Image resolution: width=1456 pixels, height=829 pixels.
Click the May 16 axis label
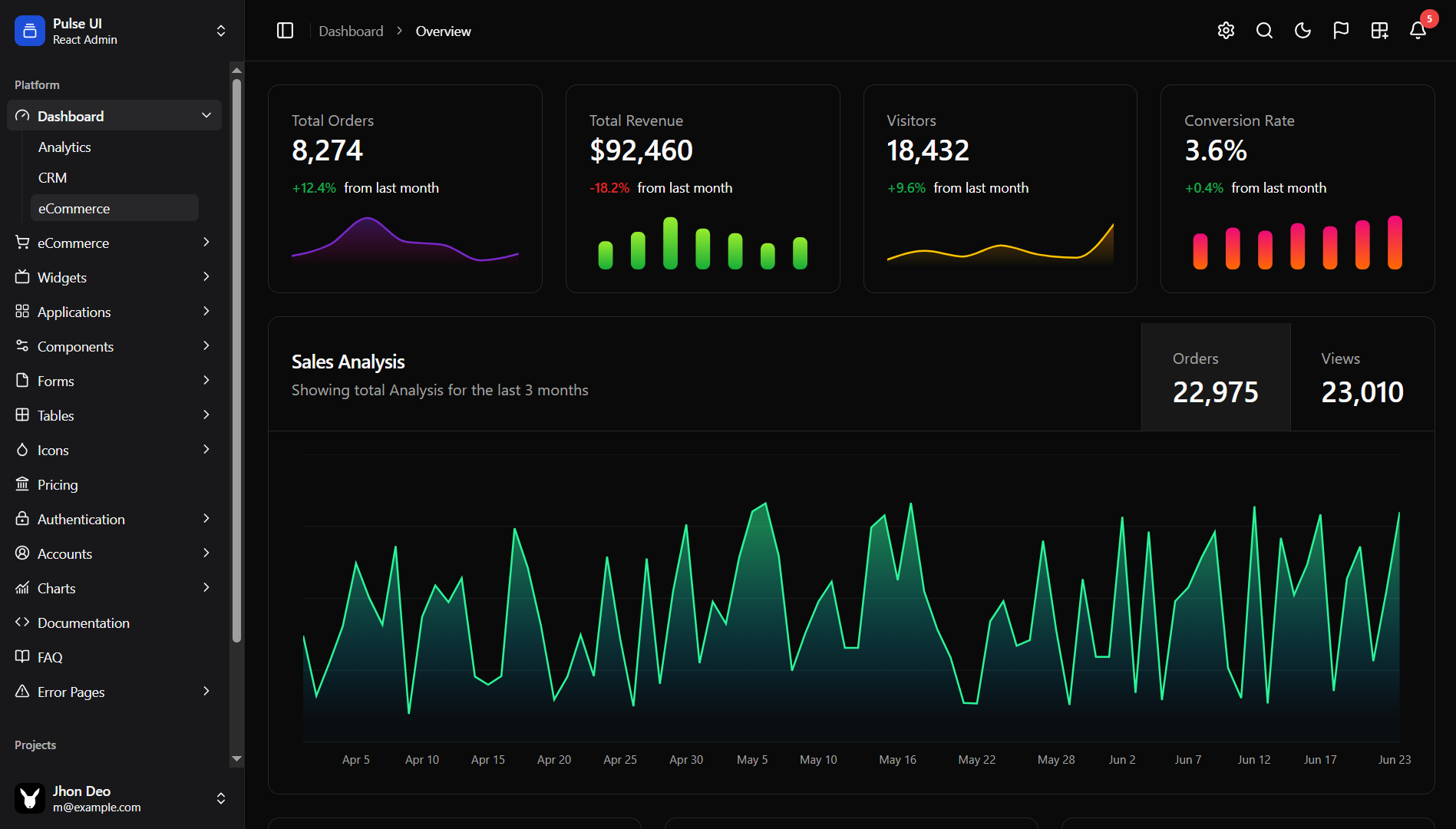(897, 759)
